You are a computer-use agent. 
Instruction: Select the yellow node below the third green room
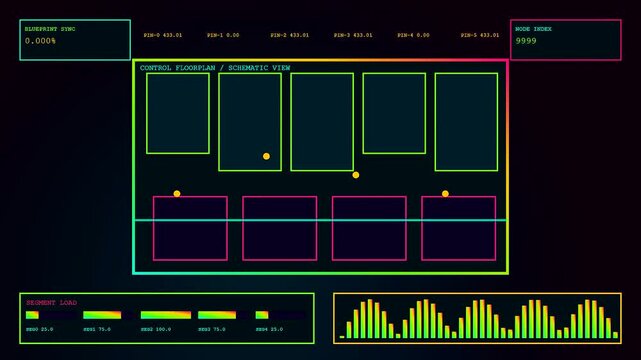[356, 175]
